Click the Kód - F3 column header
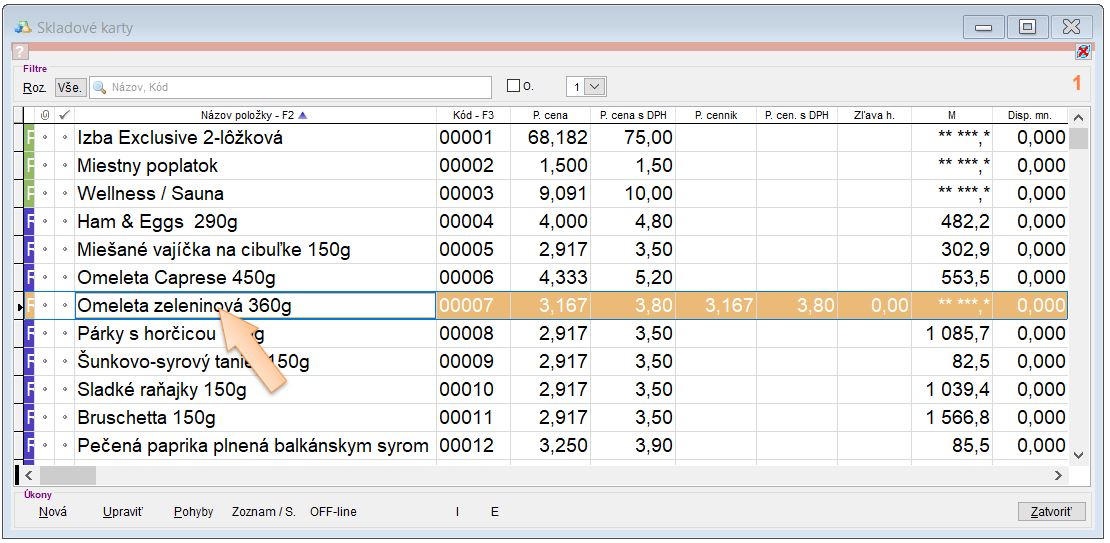The image size is (1110, 543). [x=473, y=115]
